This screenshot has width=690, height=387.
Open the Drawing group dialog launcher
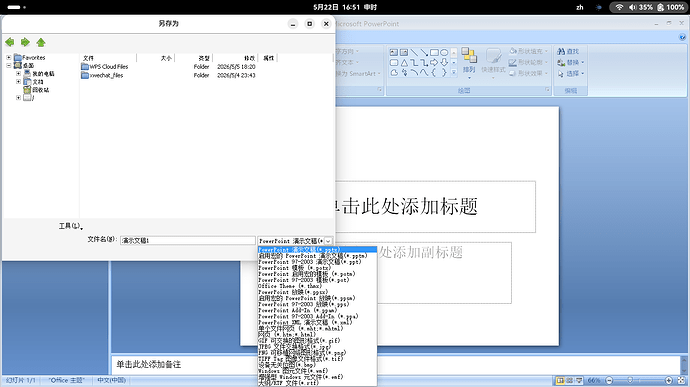click(x=547, y=90)
